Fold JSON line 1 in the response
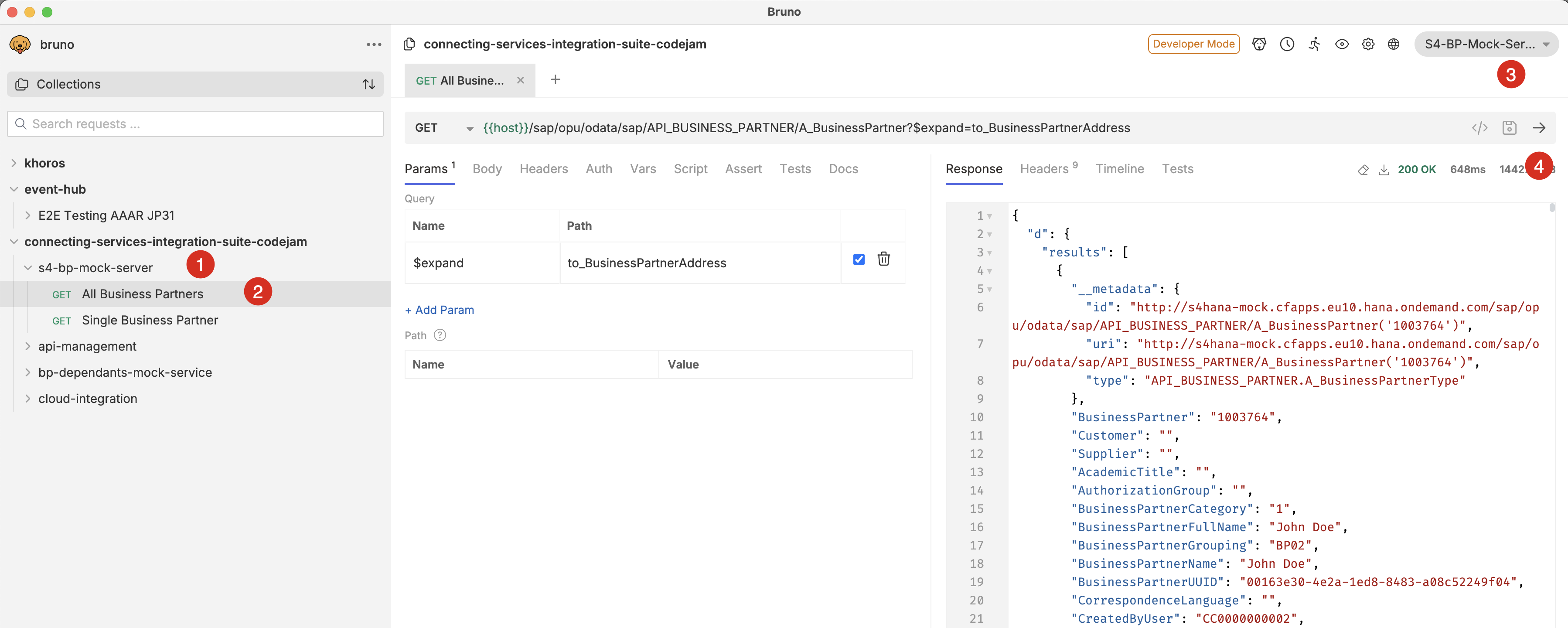The height and width of the screenshot is (628, 1568). (x=990, y=216)
